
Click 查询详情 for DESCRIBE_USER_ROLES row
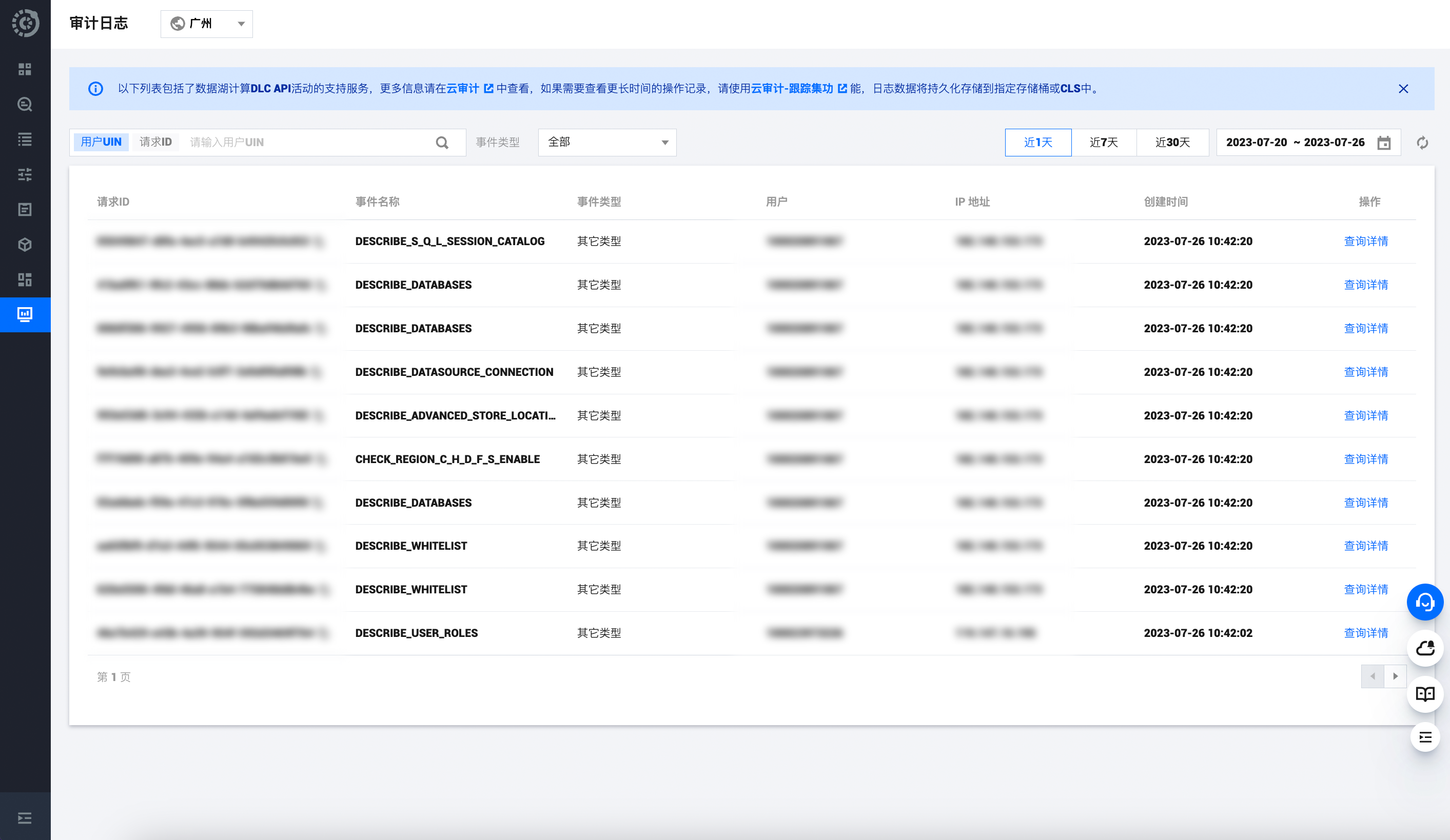tap(1365, 633)
